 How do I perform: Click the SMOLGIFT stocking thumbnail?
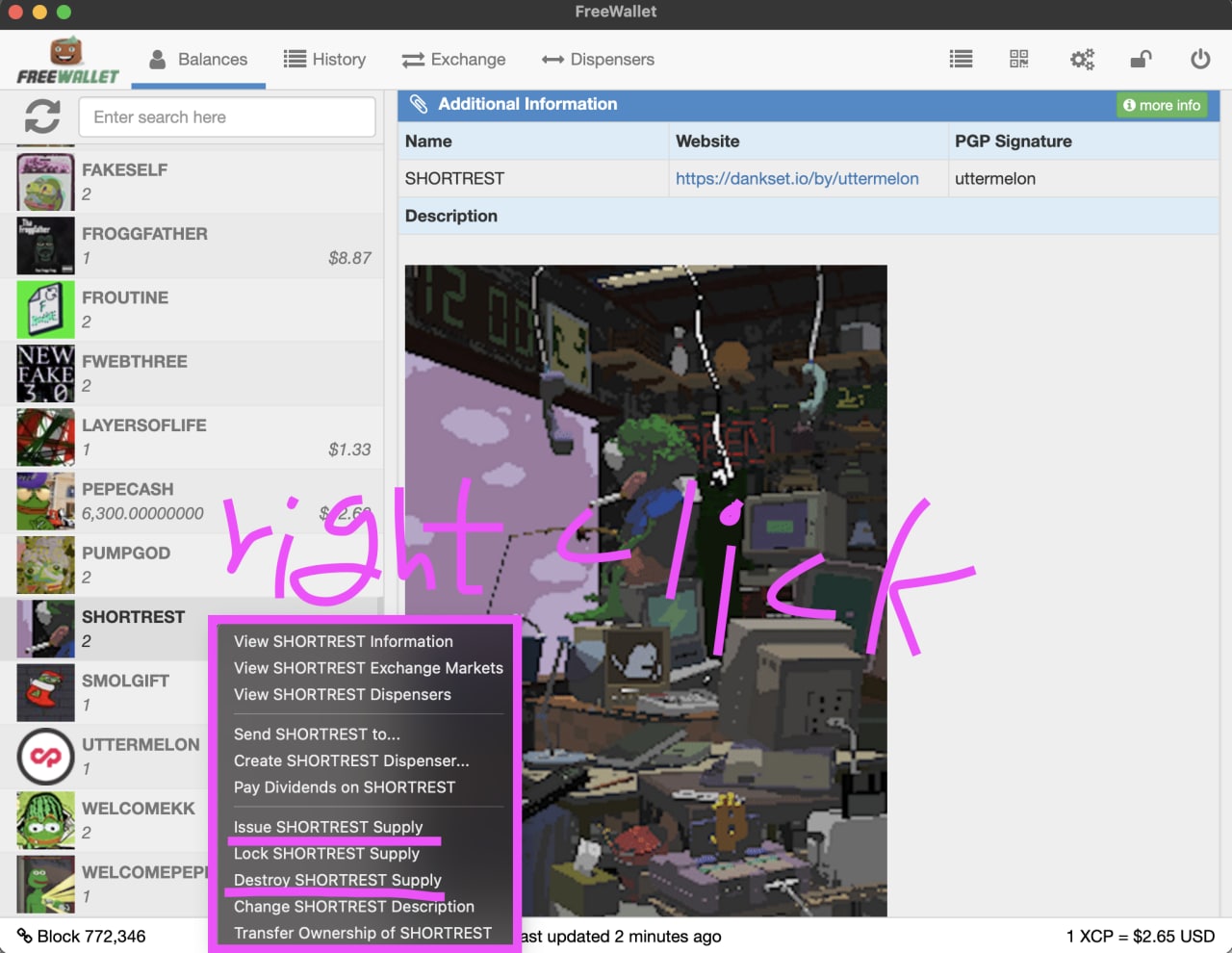pos(45,692)
